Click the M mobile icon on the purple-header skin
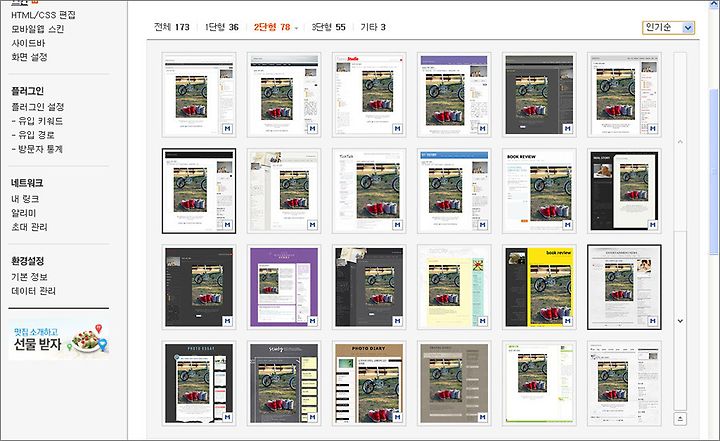 click(x=483, y=129)
